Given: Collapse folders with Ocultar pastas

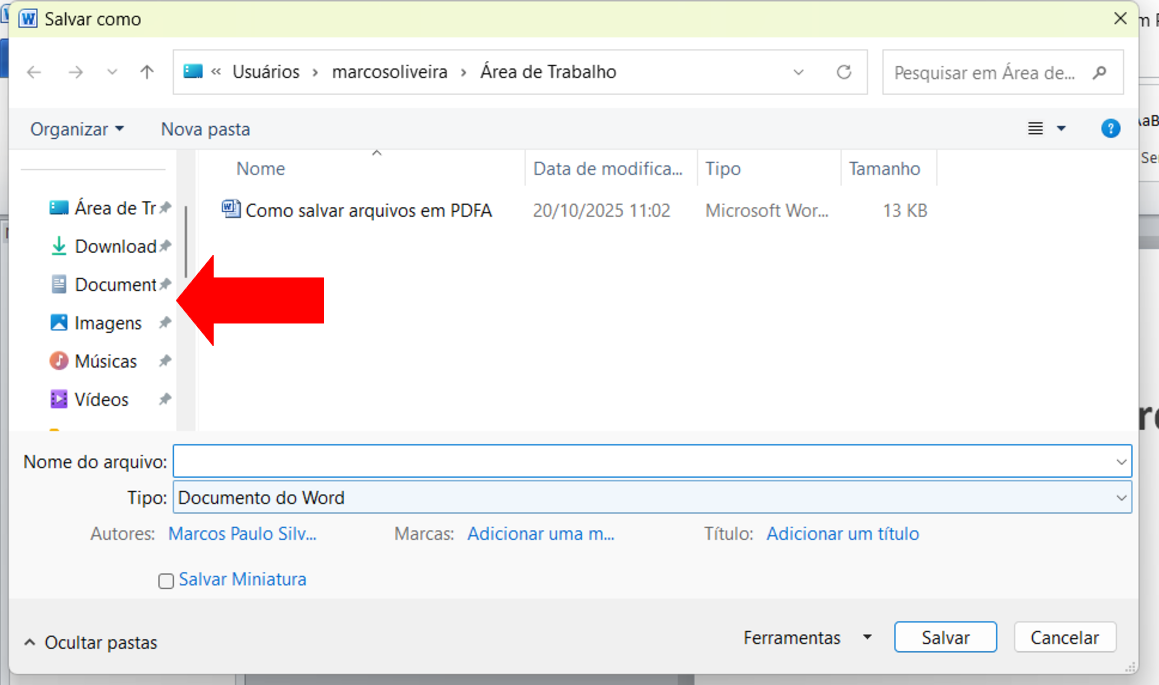Looking at the screenshot, I should 90,643.
